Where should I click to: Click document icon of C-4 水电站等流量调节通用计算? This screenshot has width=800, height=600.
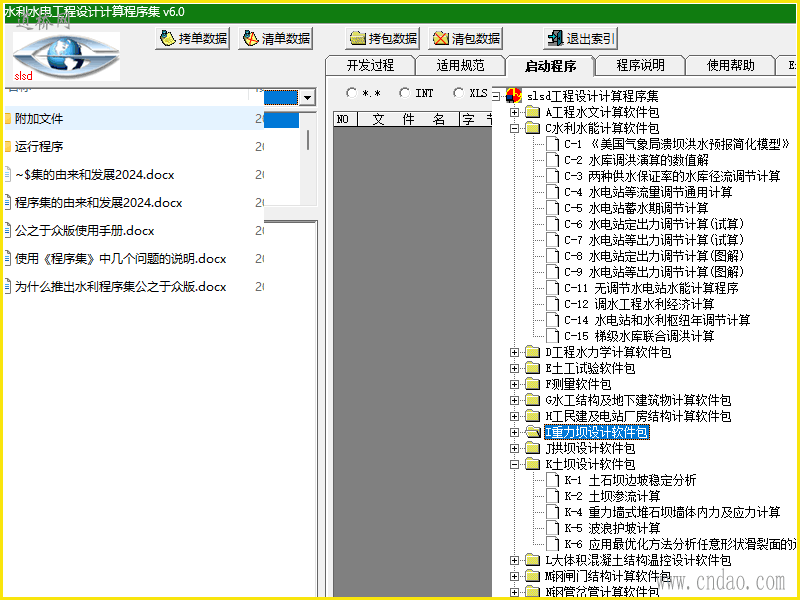tap(552, 192)
